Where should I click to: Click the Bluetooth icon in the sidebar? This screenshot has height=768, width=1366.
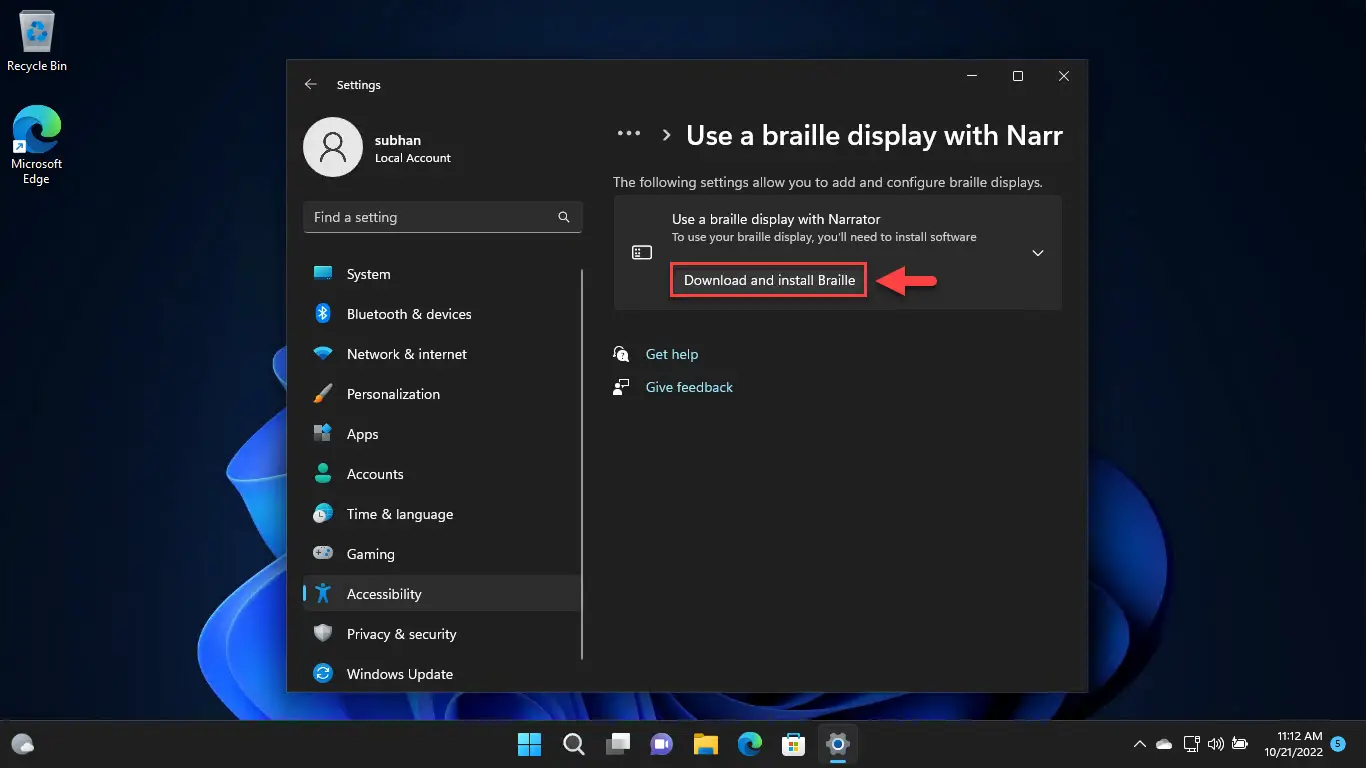323,314
